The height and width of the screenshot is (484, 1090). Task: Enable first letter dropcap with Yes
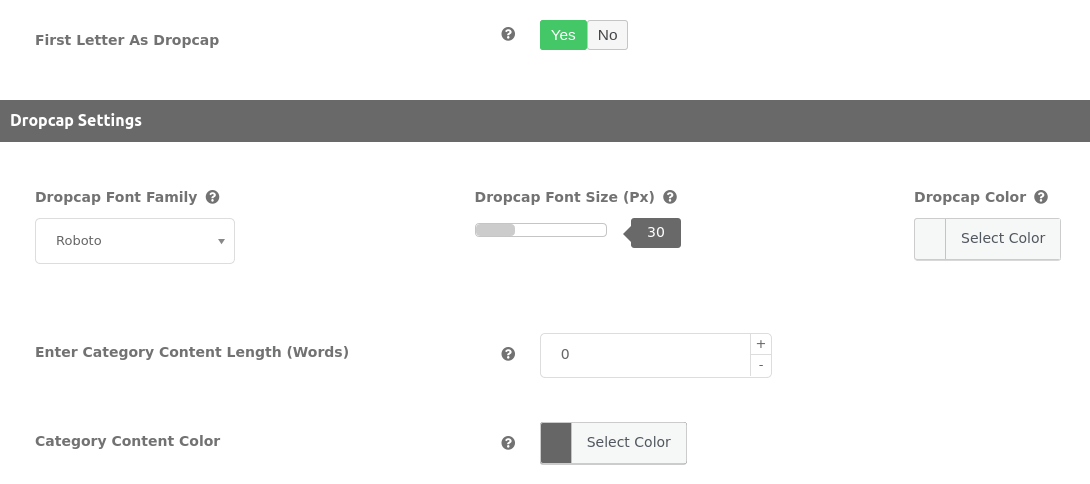[563, 35]
